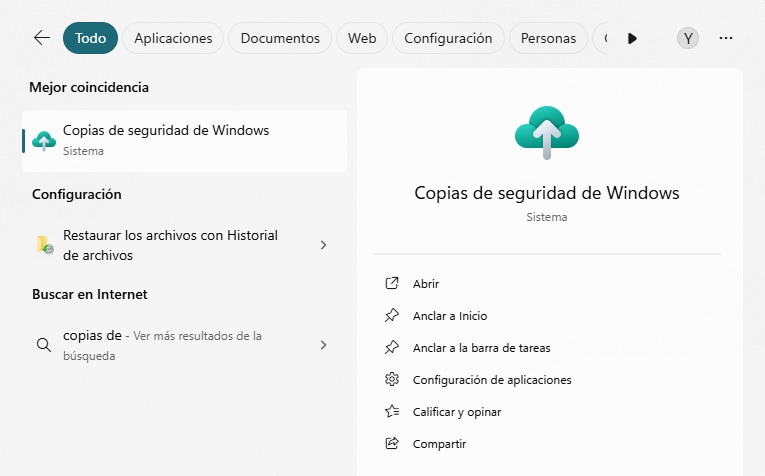This screenshot has width=765, height=476.
Task: Switch to the Personas tab
Action: [x=548, y=38]
